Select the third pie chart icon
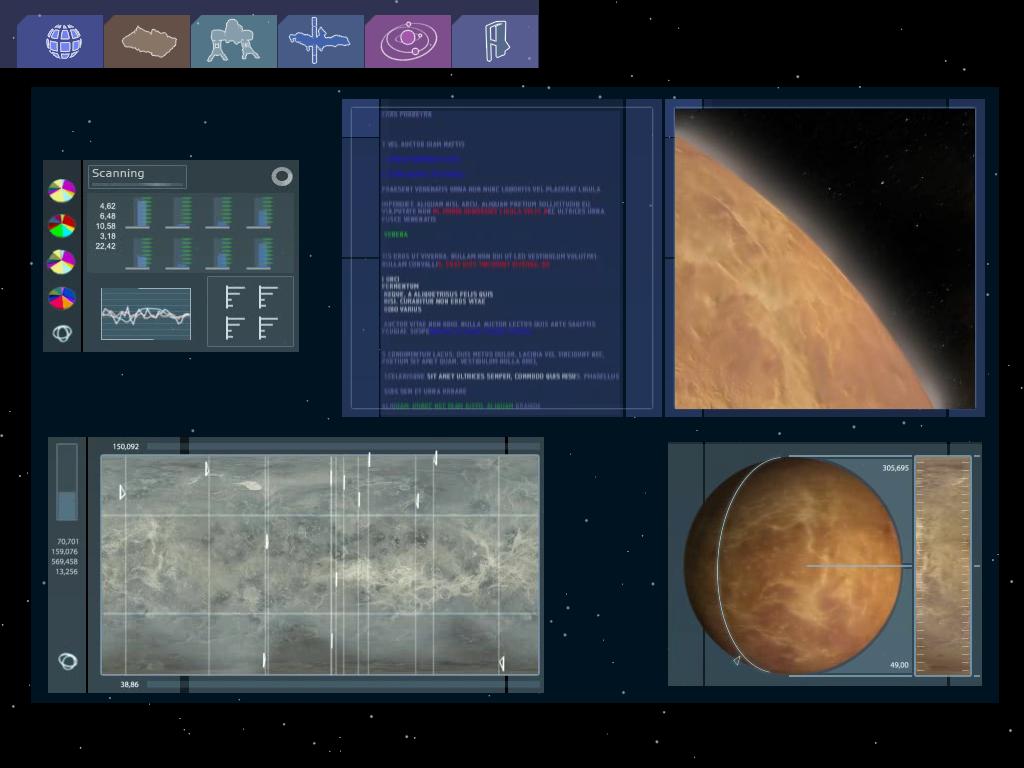The image size is (1024, 768). (62, 262)
